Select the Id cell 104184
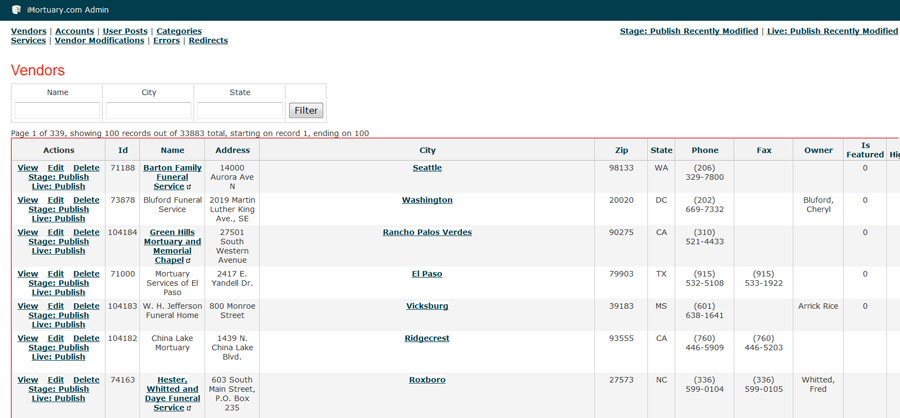This screenshot has height=418, width=900. coord(122,233)
